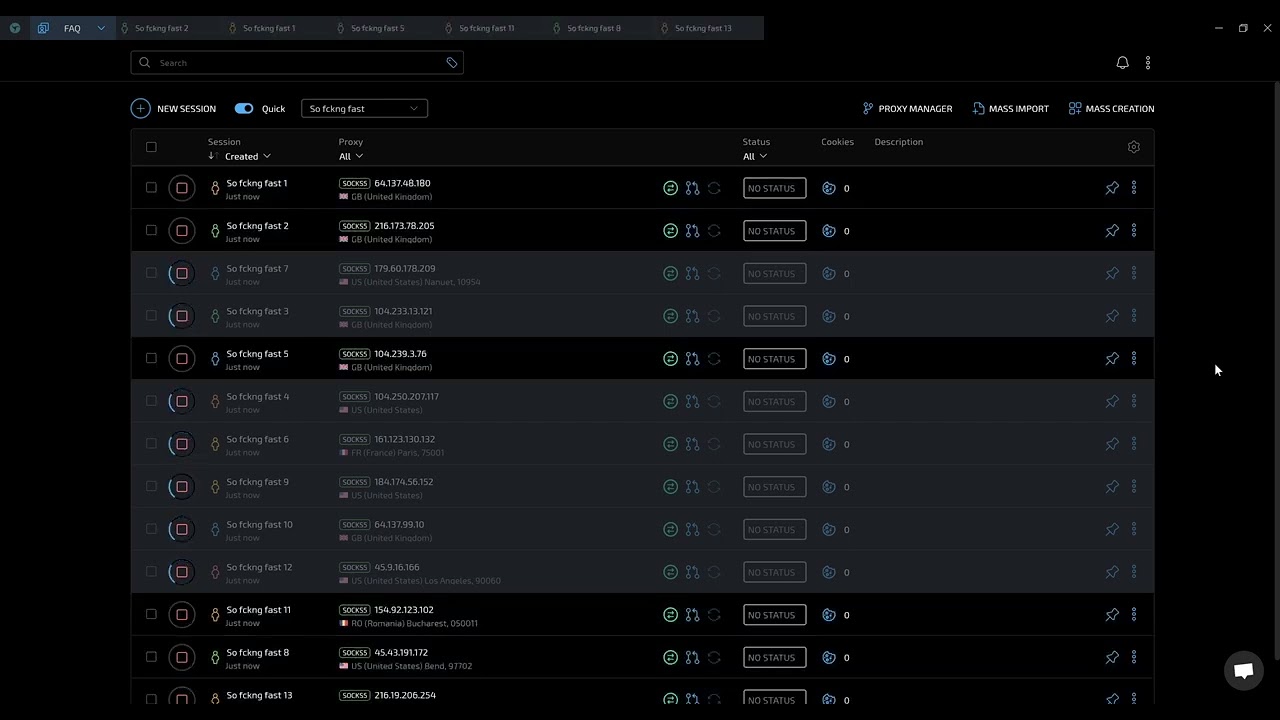This screenshot has height=720, width=1280.
Task: Open top-right kebab menu near bell
Action: click(x=1148, y=62)
